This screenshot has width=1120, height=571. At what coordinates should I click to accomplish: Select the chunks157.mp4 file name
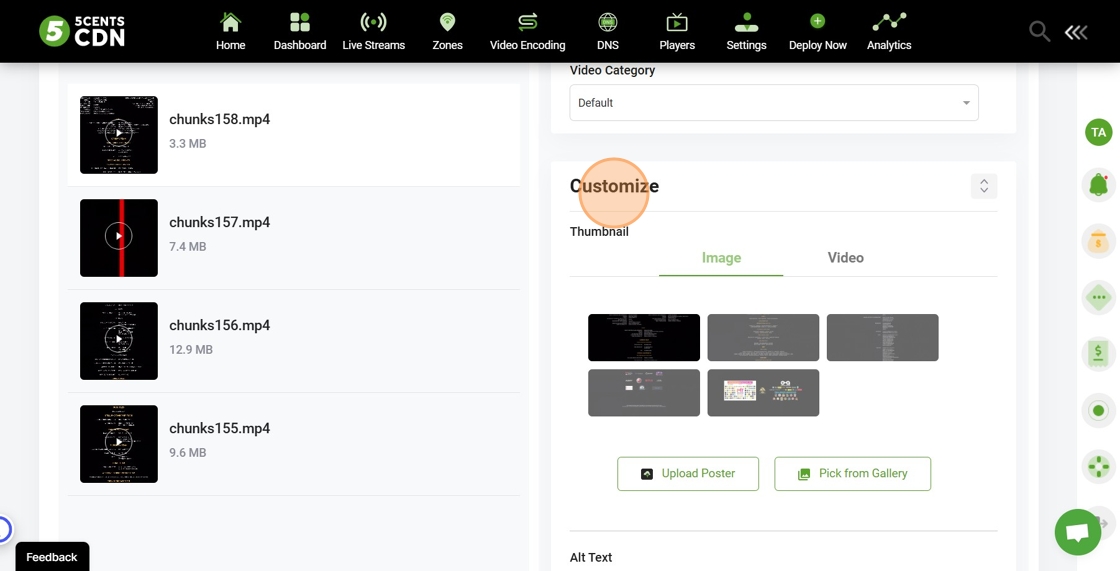(x=219, y=222)
